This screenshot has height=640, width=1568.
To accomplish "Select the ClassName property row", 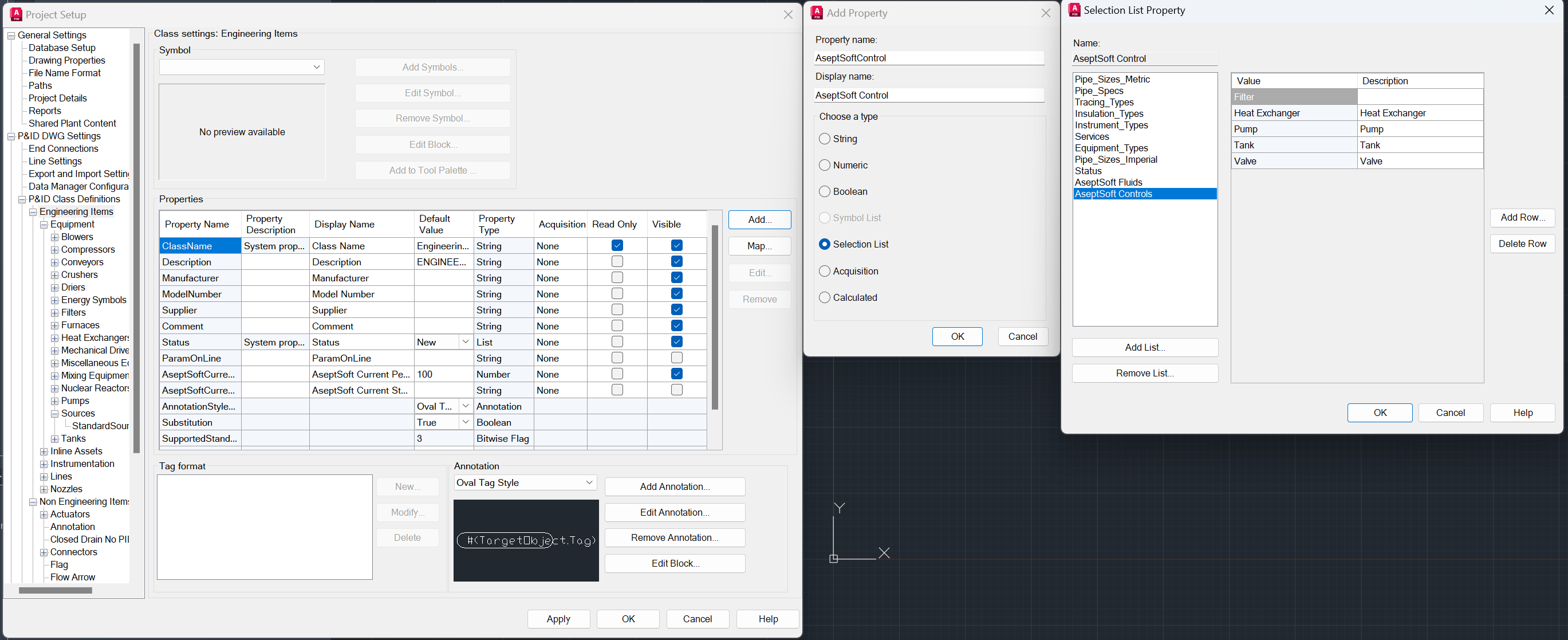I will (x=200, y=245).
